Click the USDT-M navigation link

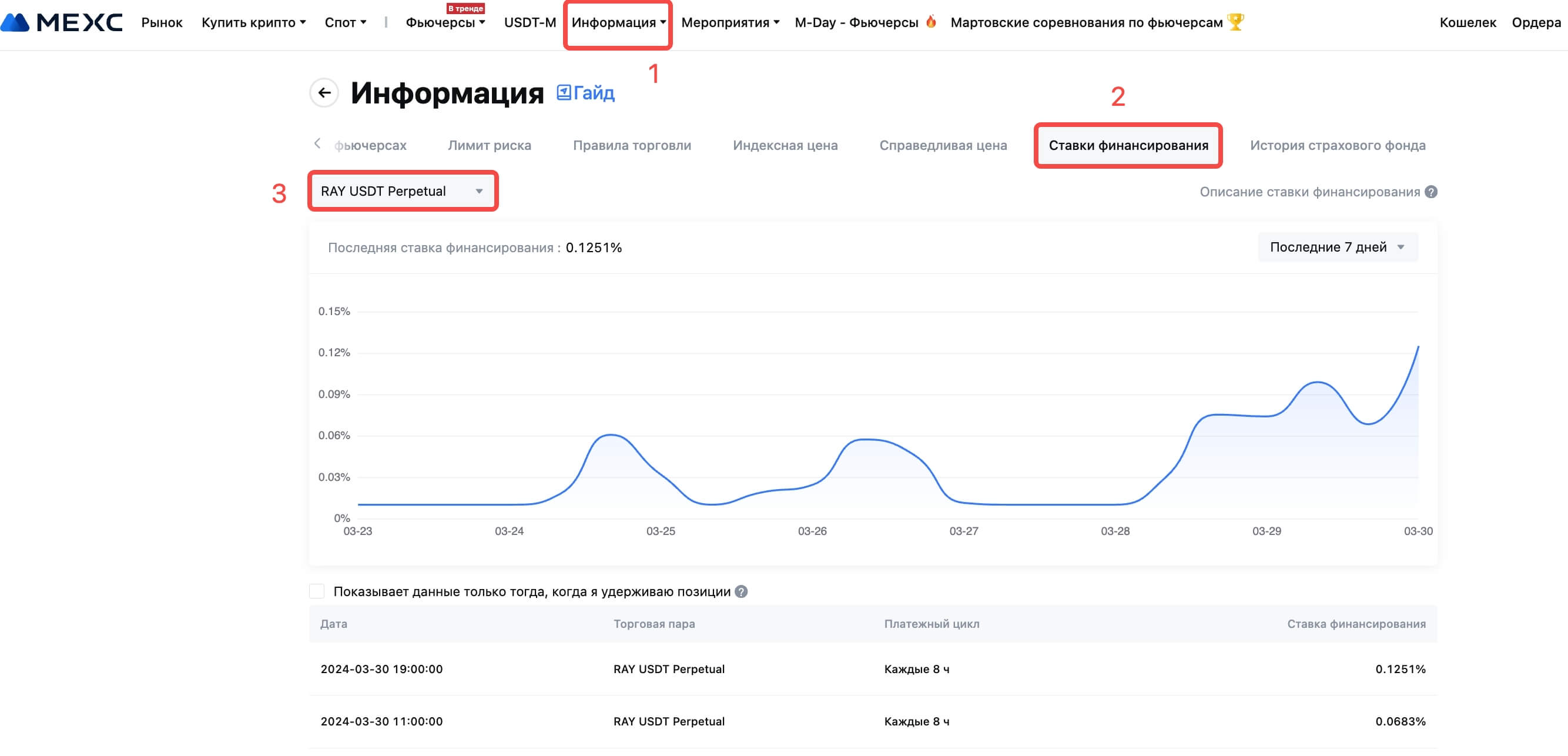coord(530,22)
